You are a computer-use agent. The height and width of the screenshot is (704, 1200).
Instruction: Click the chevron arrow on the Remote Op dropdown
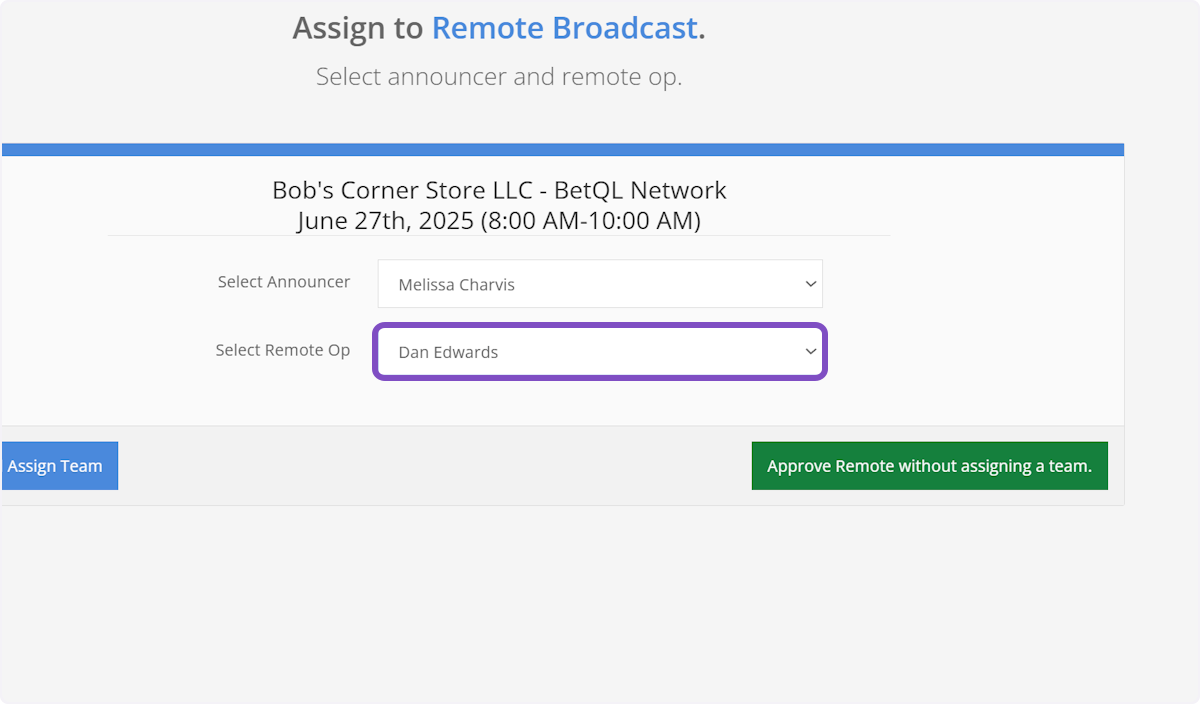click(810, 352)
